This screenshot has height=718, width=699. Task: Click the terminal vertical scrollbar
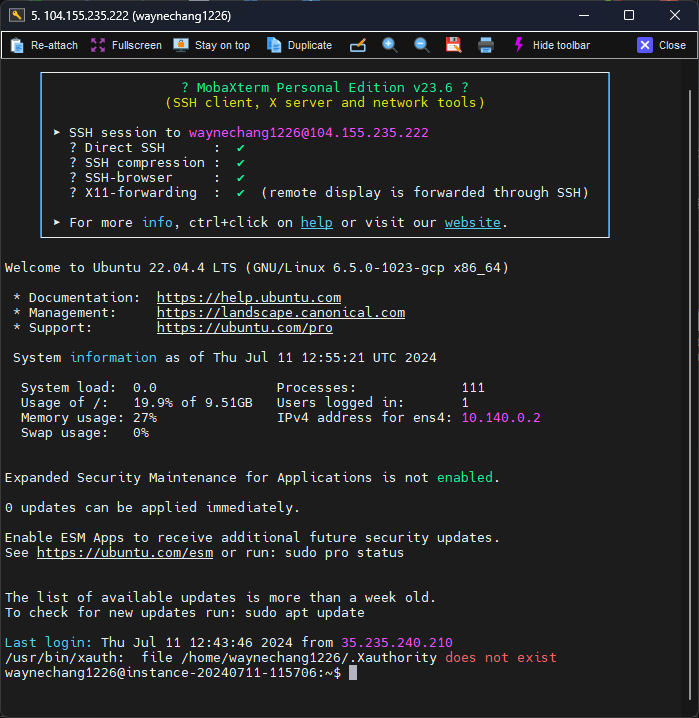[x=690, y=394]
